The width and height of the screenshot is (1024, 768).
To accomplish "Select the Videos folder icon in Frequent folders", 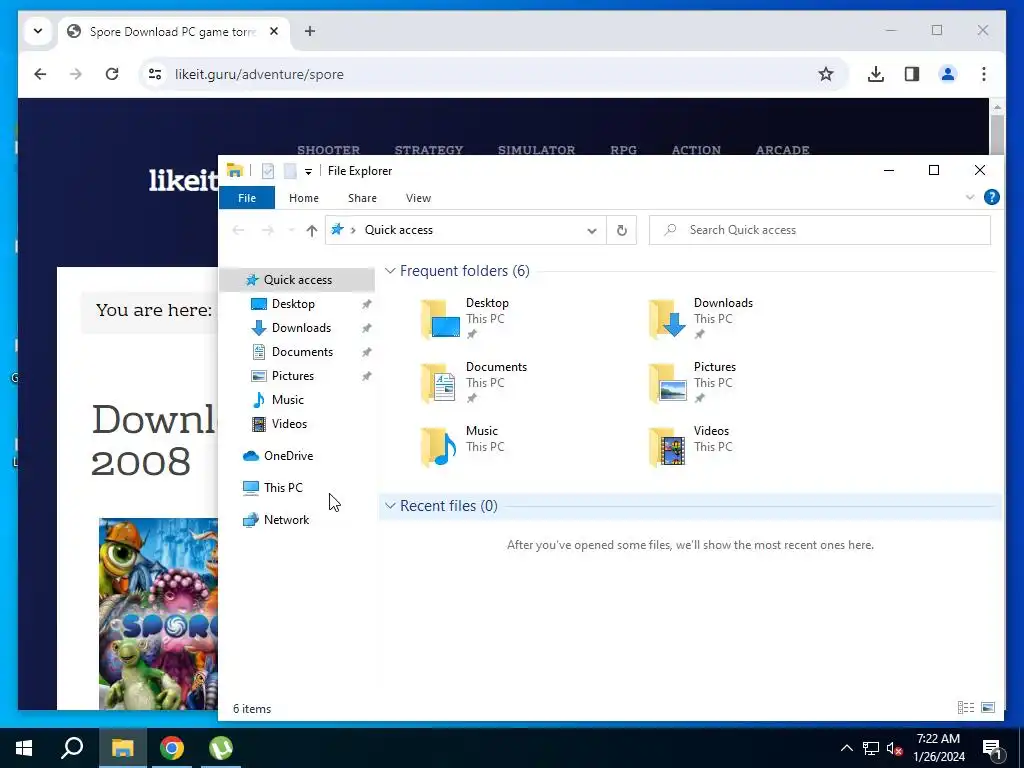I will tap(667, 447).
